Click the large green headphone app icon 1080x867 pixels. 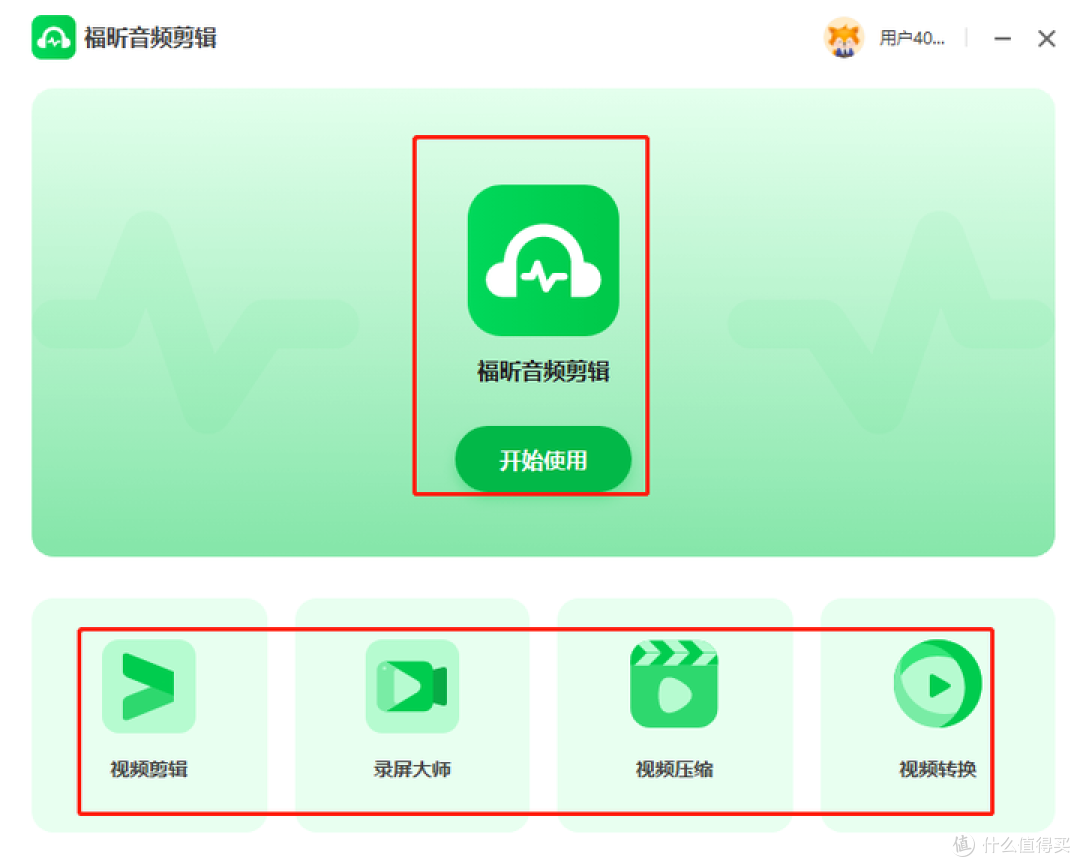pyautogui.click(x=543, y=260)
